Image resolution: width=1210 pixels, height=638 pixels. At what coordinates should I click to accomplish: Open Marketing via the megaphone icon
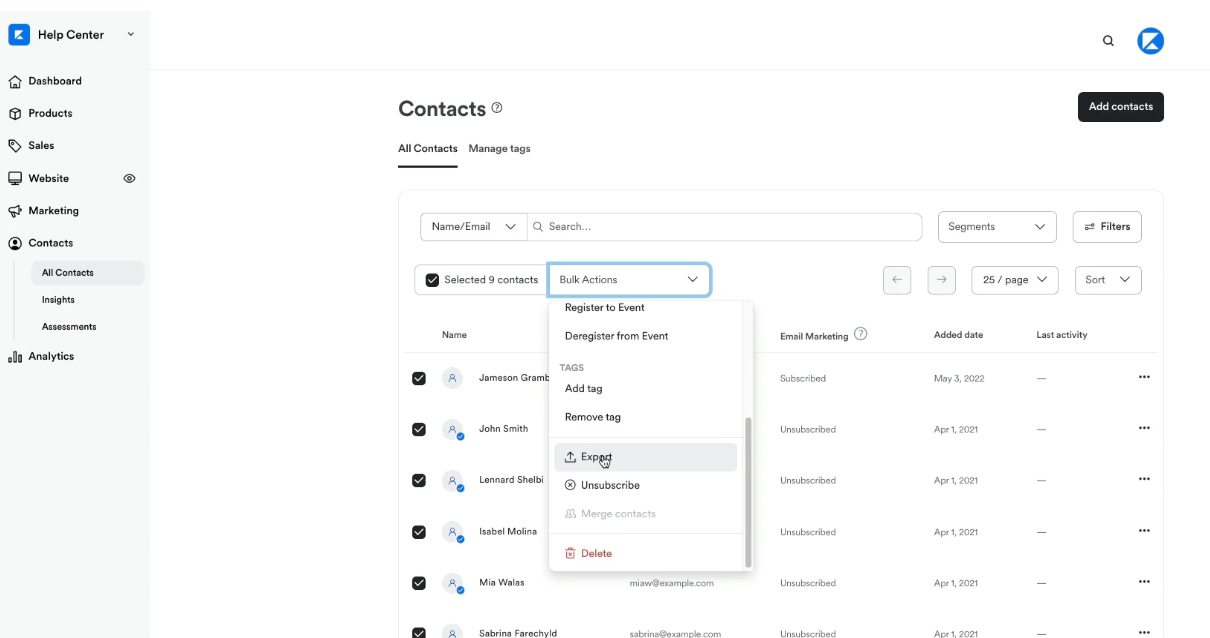click(x=14, y=210)
